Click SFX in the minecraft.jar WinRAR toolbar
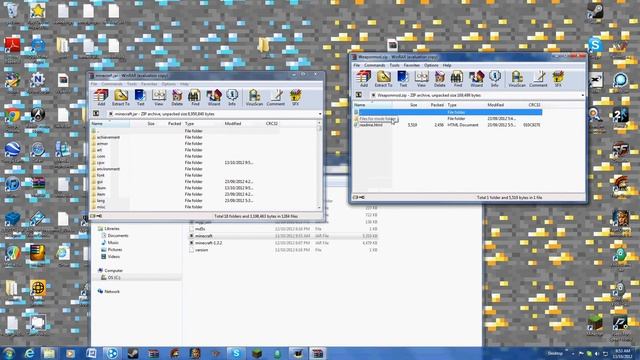 (x=295, y=98)
